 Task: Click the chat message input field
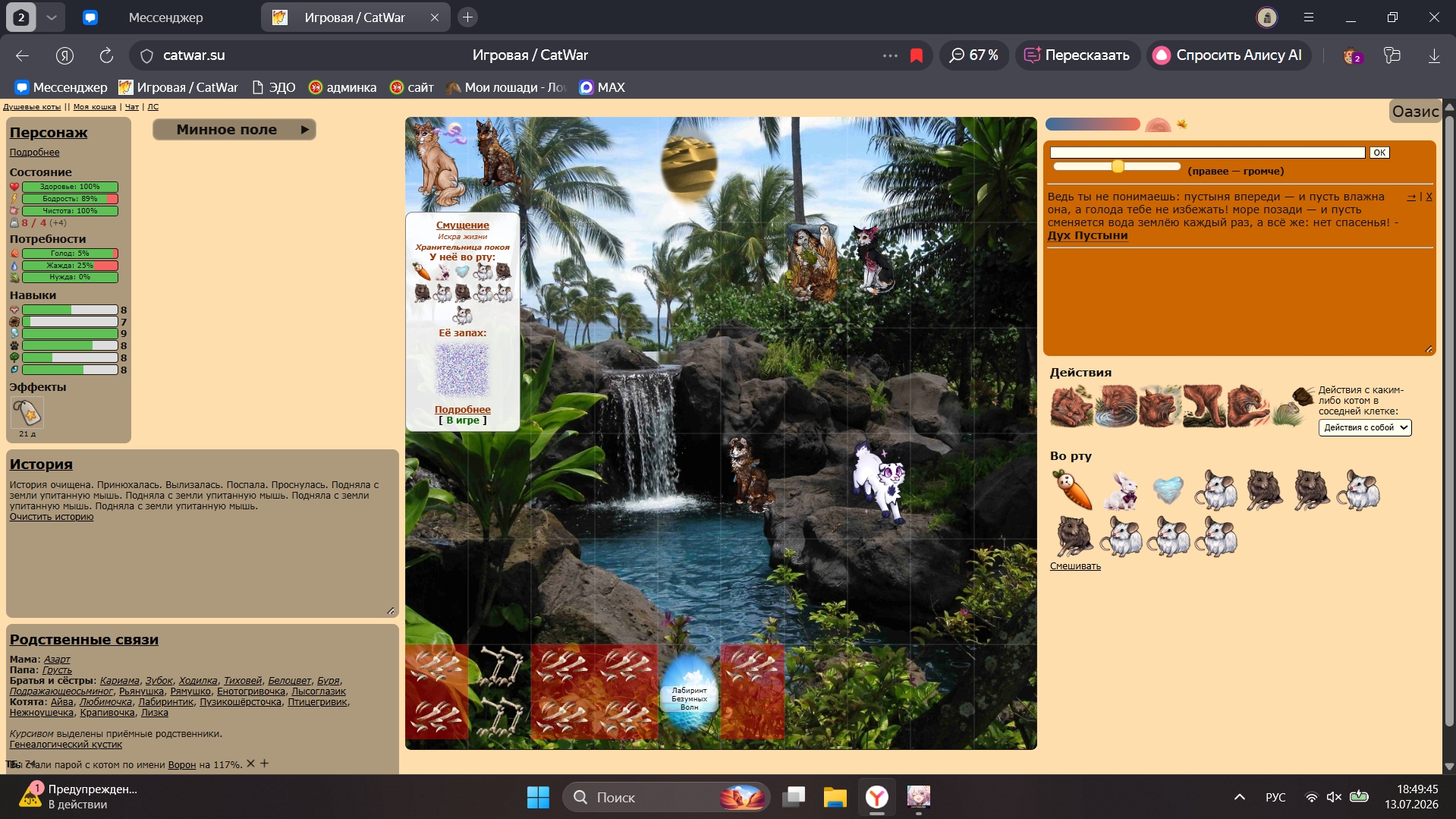pyautogui.click(x=1207, y=153)
